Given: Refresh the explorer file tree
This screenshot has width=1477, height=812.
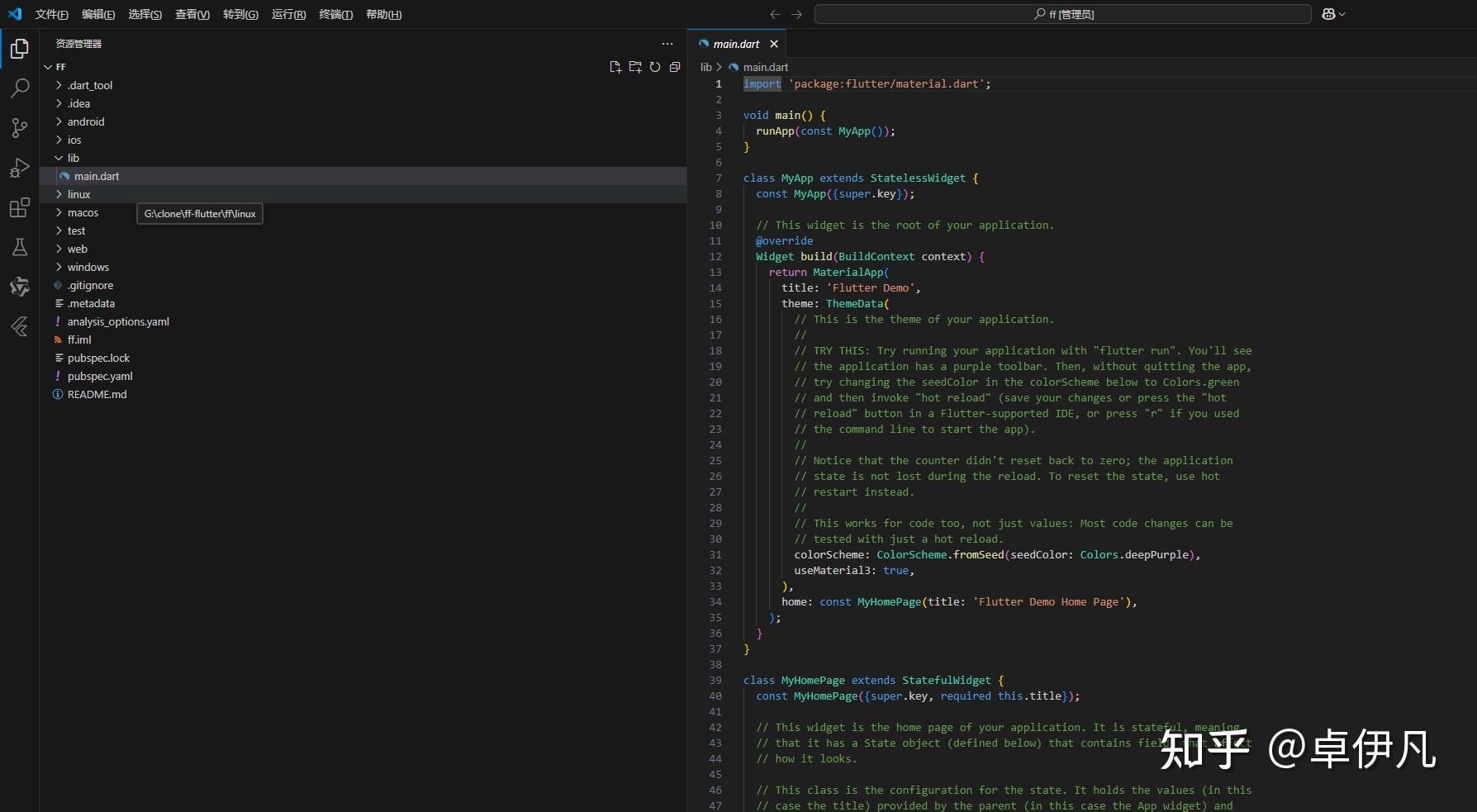Looking at the screenshot, I should 655,67.
